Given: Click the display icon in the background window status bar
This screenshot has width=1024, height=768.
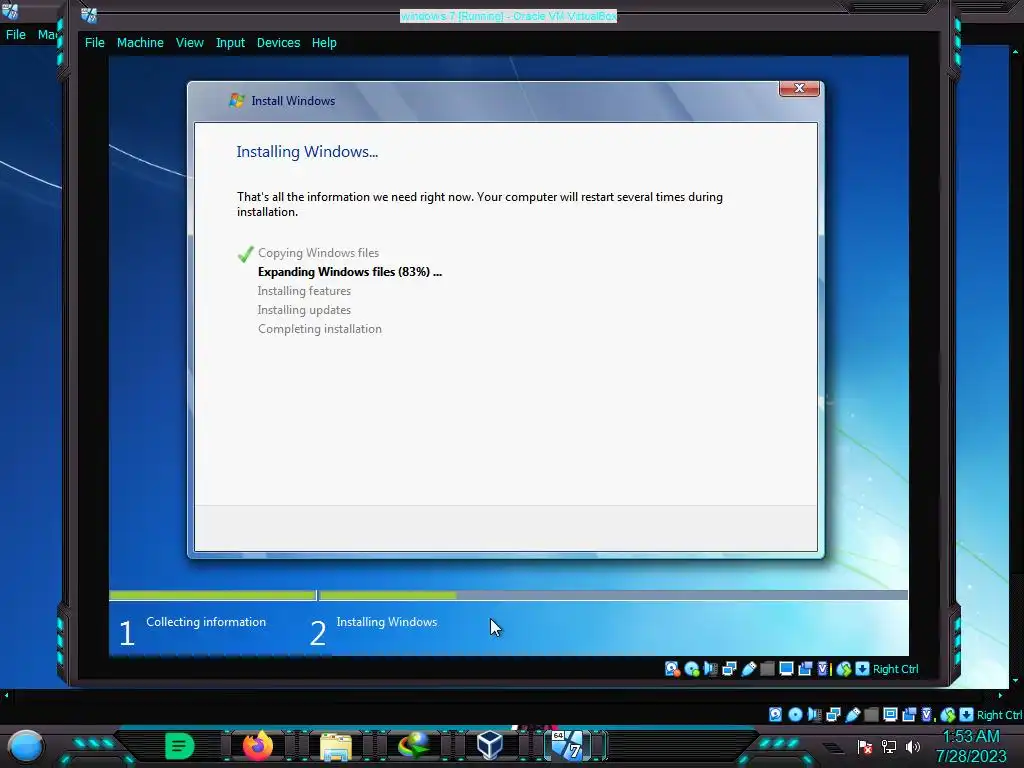Looking at the screenshot, I should pyautogui.click(x=890, y=714).
